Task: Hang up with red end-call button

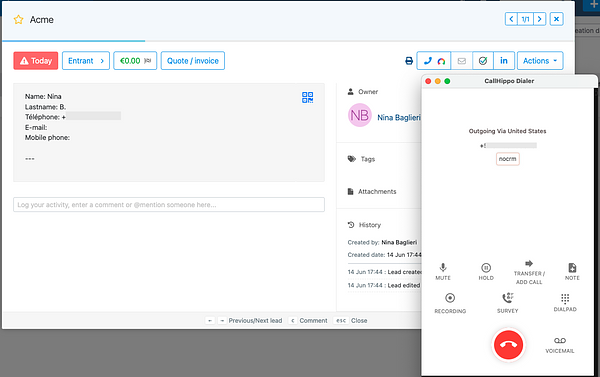Action: (508, 345)
